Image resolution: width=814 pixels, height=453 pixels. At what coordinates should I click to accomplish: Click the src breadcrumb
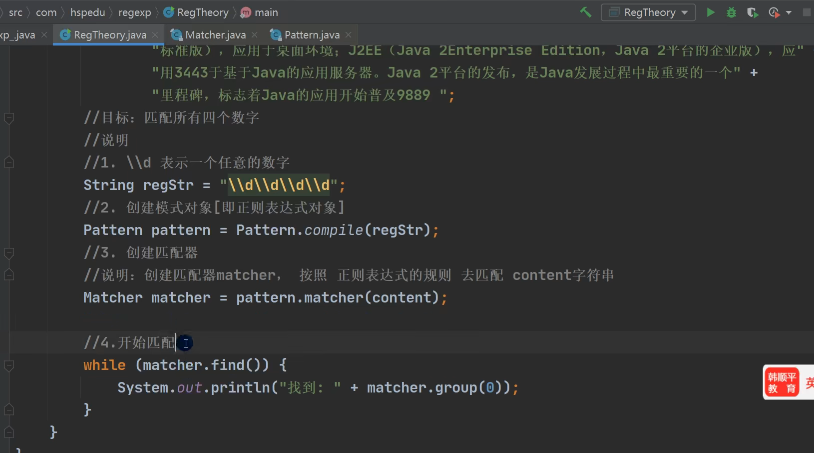16,12
